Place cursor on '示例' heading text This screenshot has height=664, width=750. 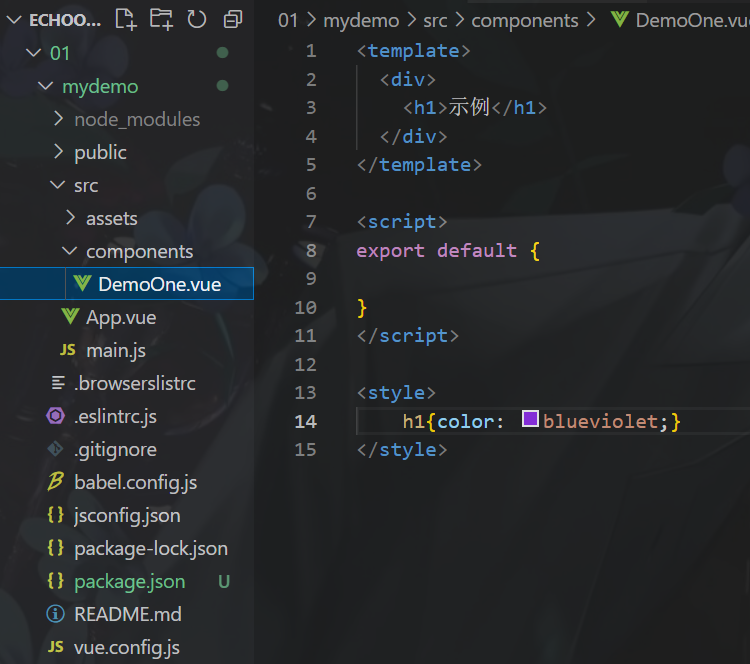point(469,107)
